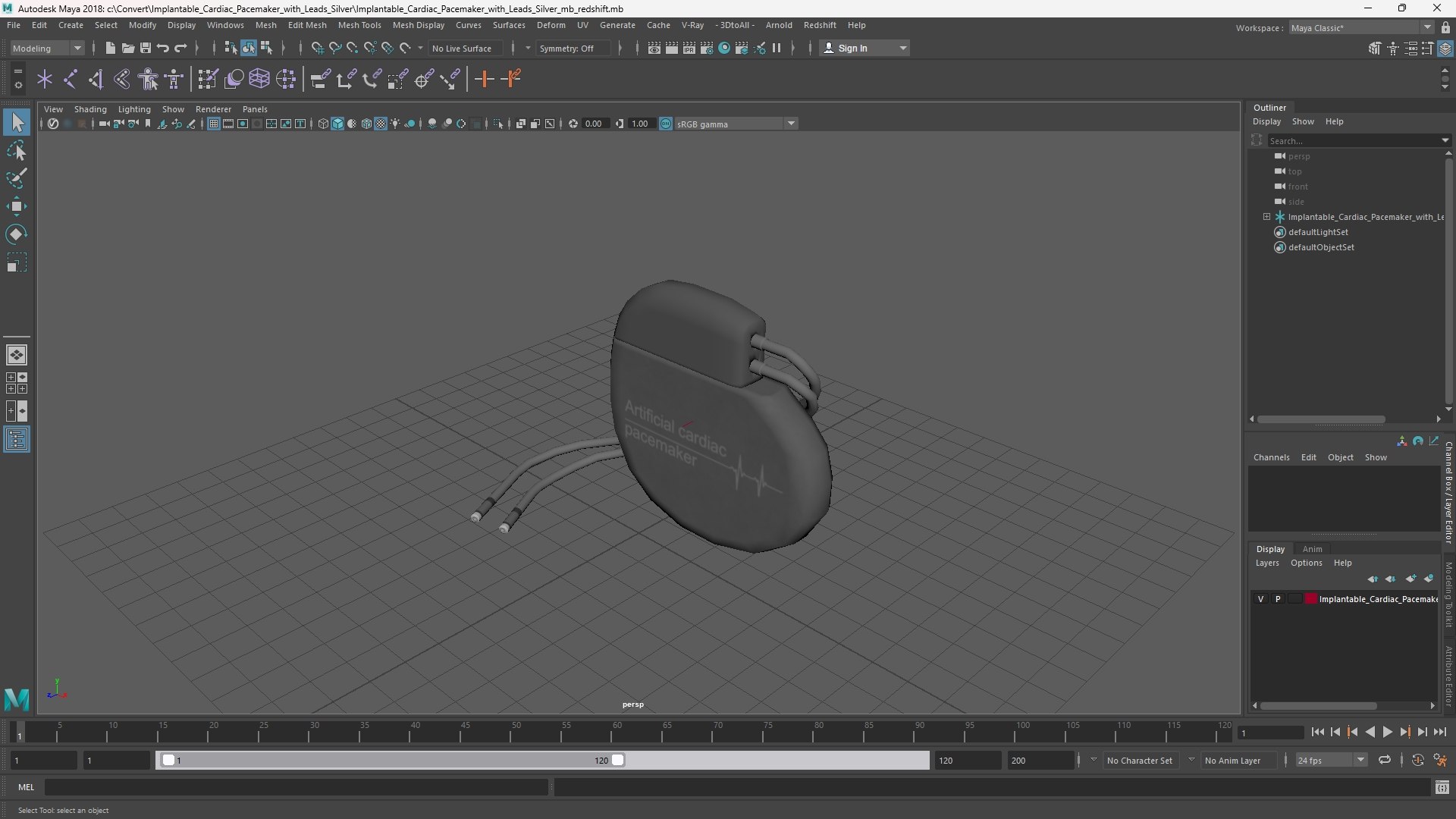Activate the Rotate tool in the toolbox
1456x819 pixels.
(x=17, y=234)
